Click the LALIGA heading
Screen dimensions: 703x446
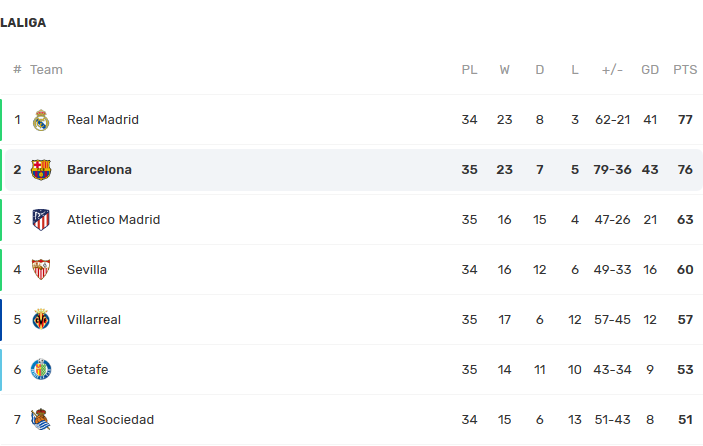click(x=23, y=22)
